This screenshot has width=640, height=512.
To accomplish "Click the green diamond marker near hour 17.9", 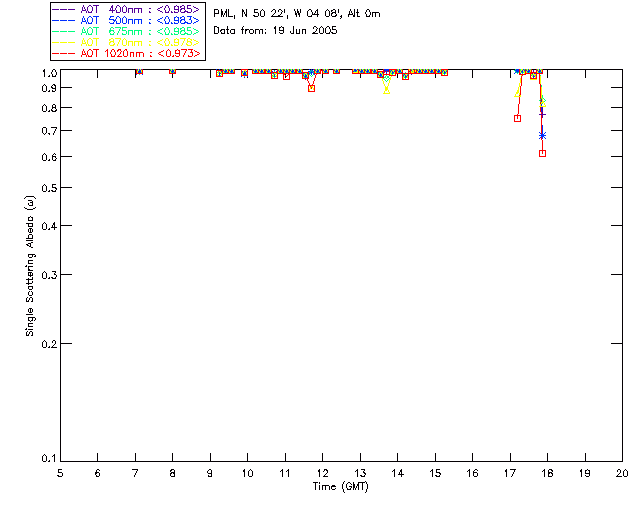I will pyautogui.click(x=542, y=100).
